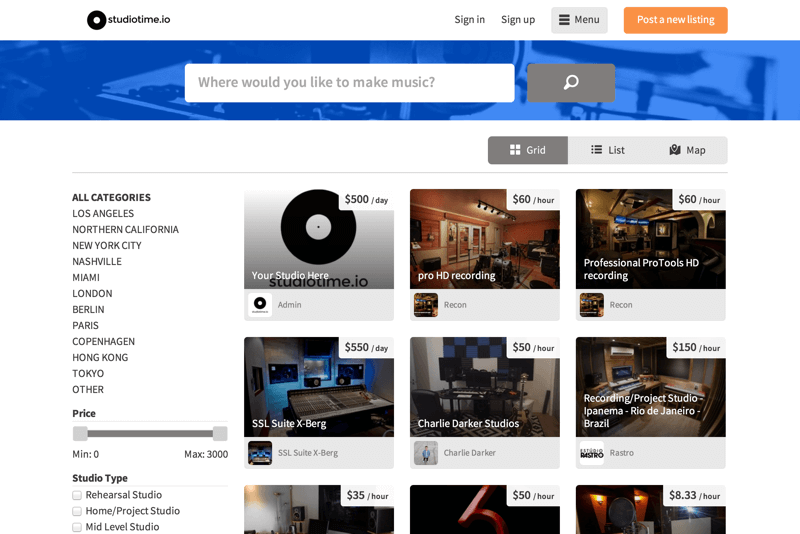Click the $500 / day price tag
The width and height of the screenshot is (800, 534).
coord(366,199)
